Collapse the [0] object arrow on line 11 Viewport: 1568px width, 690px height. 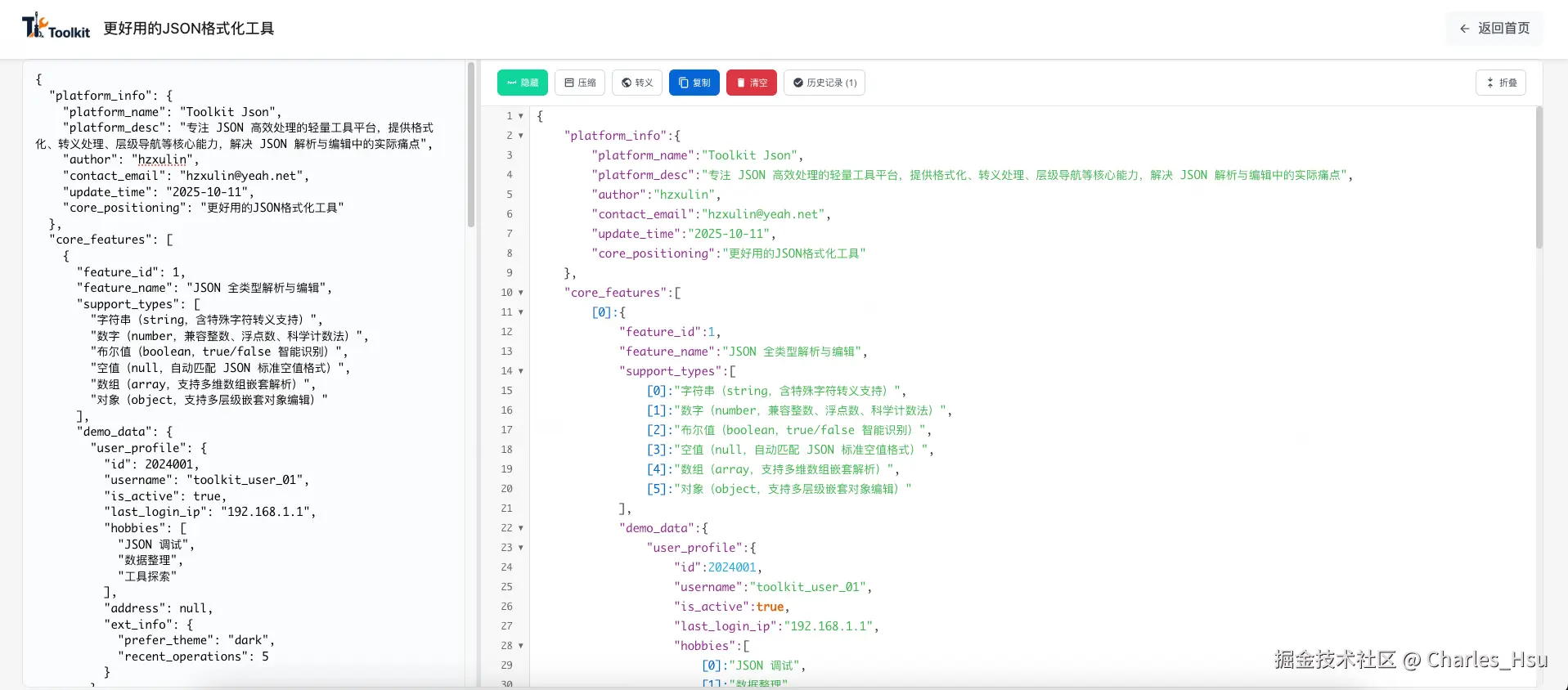click(x=521, y=312)
